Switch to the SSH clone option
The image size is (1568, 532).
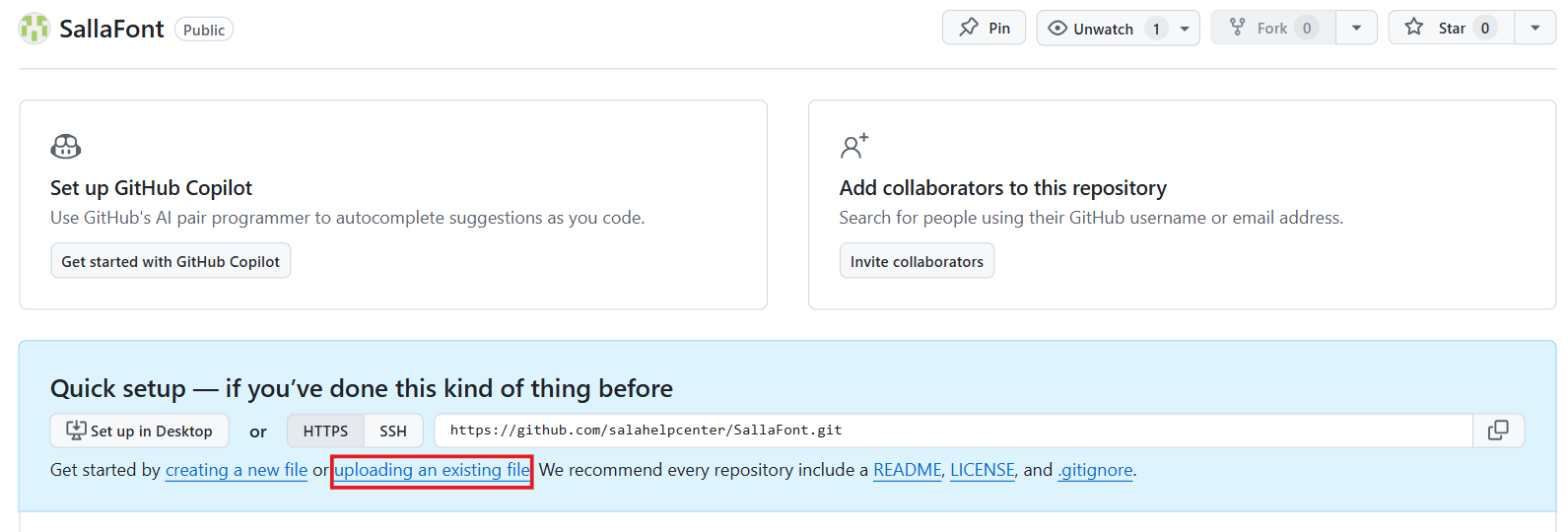coord(393,431)
